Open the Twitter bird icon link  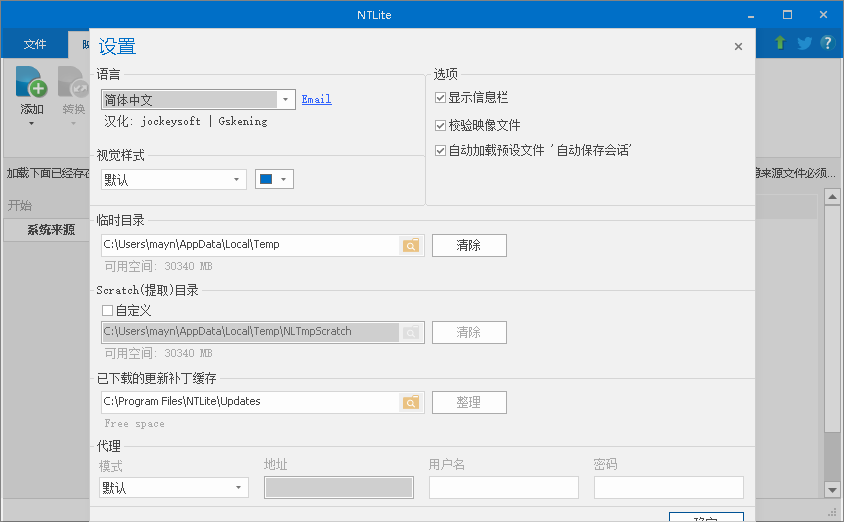click(804, 43)
